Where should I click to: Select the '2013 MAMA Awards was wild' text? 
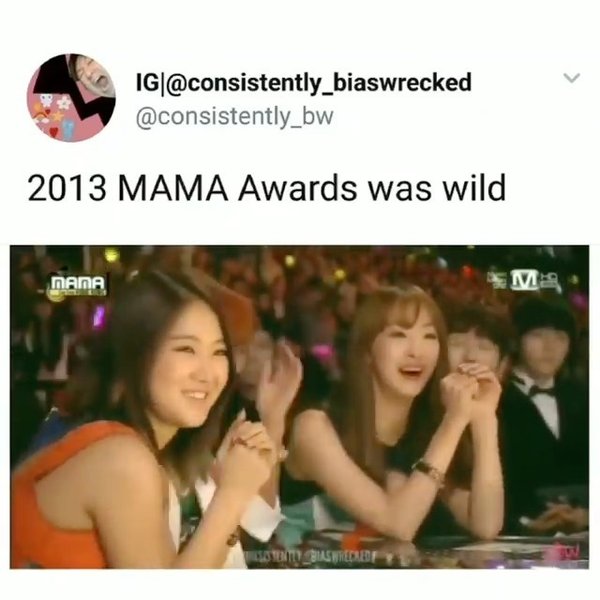point(267,188)
